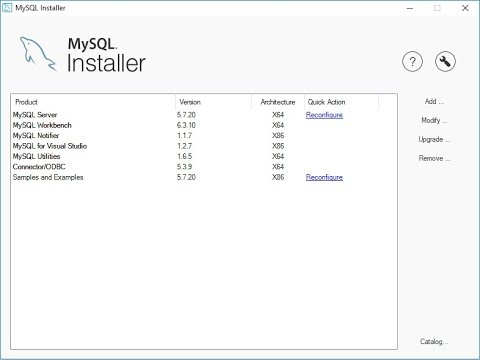Click X86 architecture of MySQL Notifier
Screen dimensions: 480x360
pos(278,136)
